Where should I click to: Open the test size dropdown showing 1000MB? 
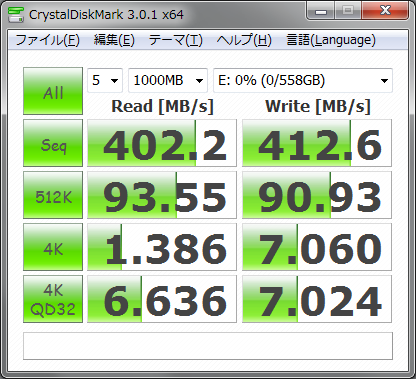click(x=168, y=80)
